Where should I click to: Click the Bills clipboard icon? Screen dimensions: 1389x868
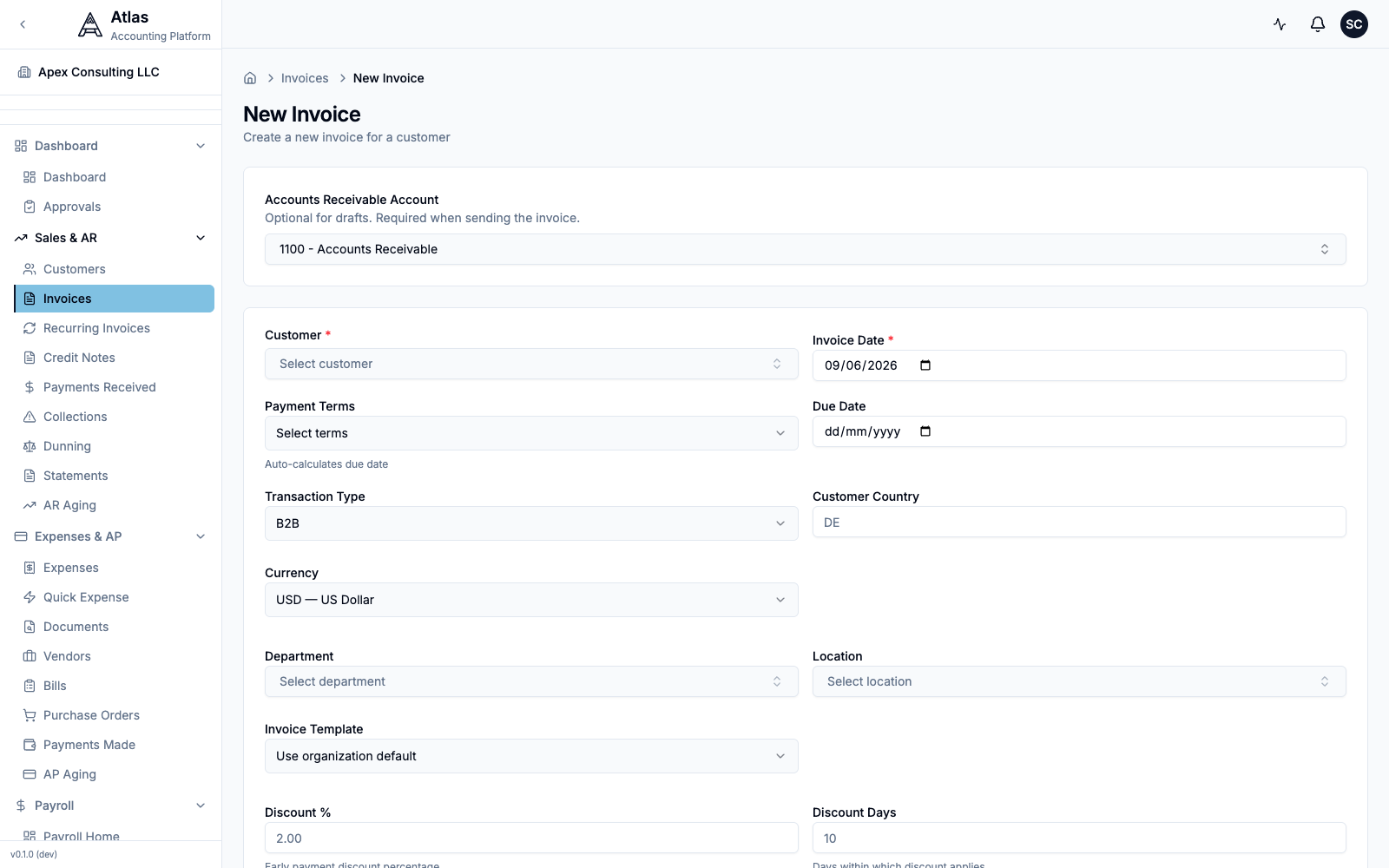tap(30, 686)
